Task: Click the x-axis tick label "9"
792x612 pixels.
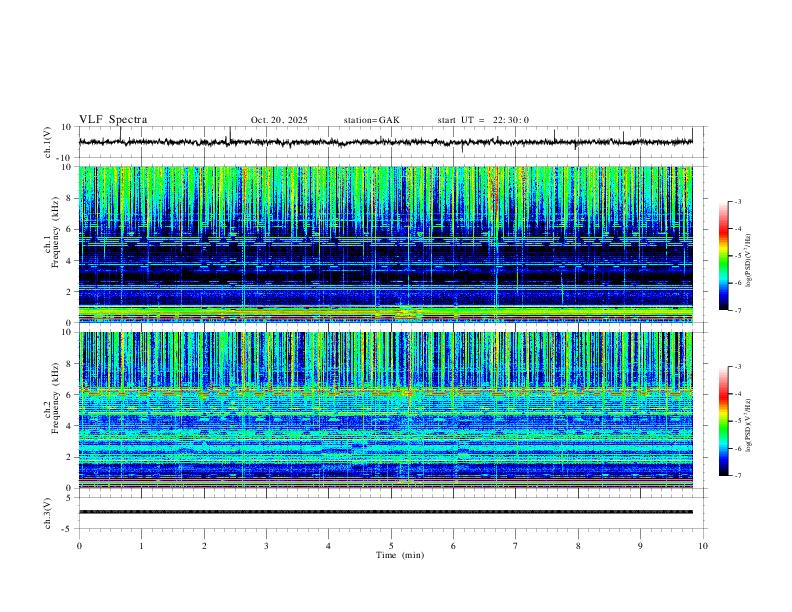Action: click(x=640, y=546)
